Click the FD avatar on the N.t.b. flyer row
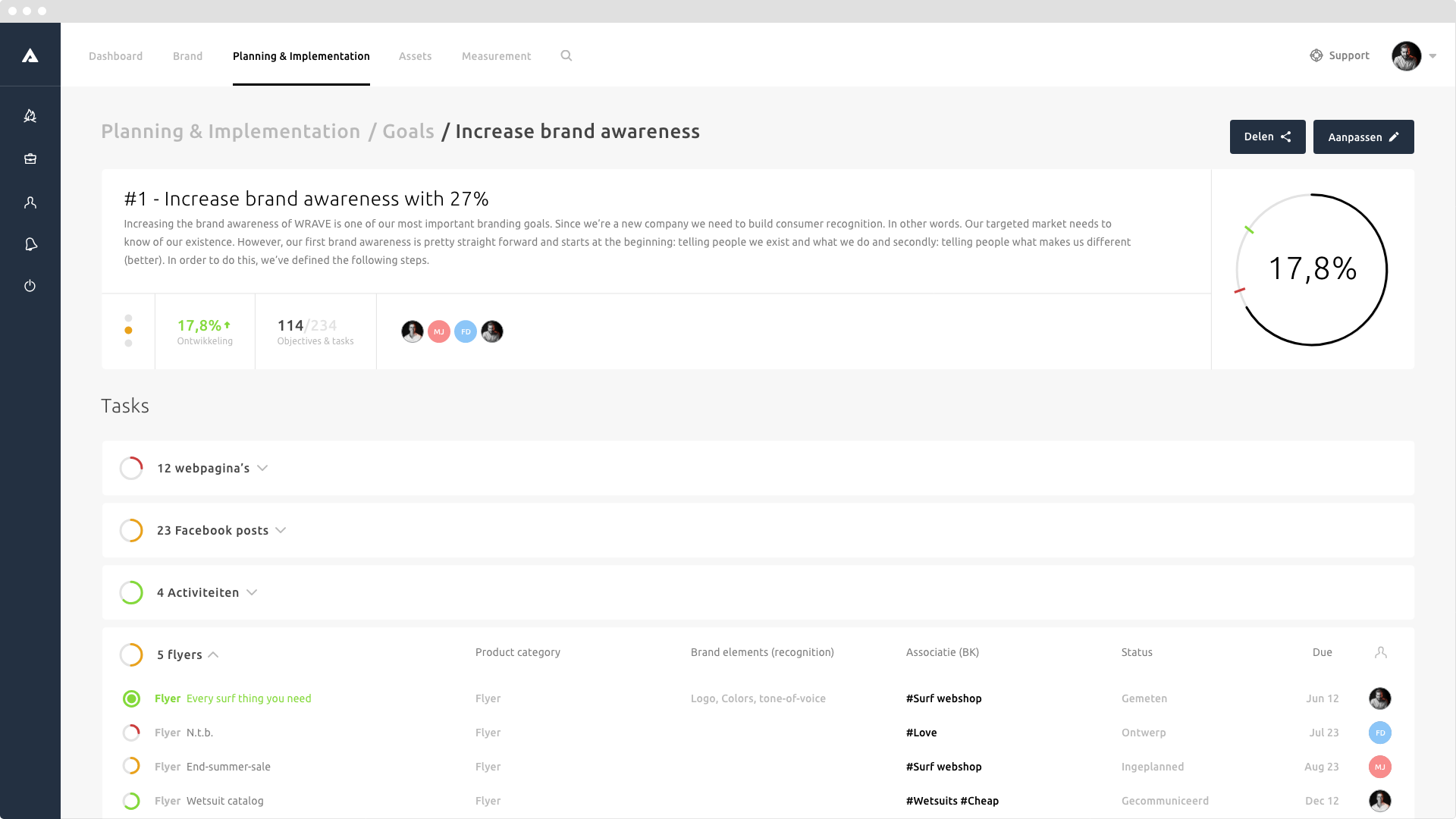 [1380, 733]
